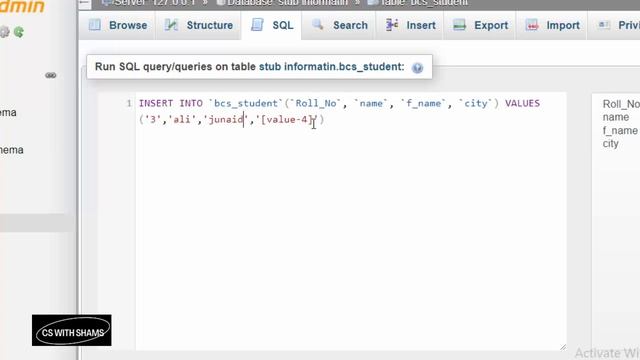This screenshot has height=360, width=640.
Task: Click the SQL document icon
Action: pyautogui.click(x=257, y=24)
